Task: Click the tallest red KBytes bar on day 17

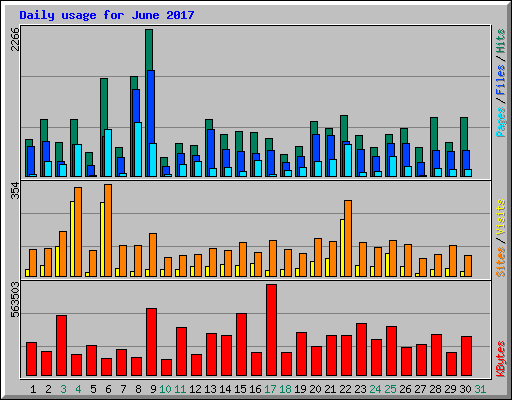Action: (271, 330)
